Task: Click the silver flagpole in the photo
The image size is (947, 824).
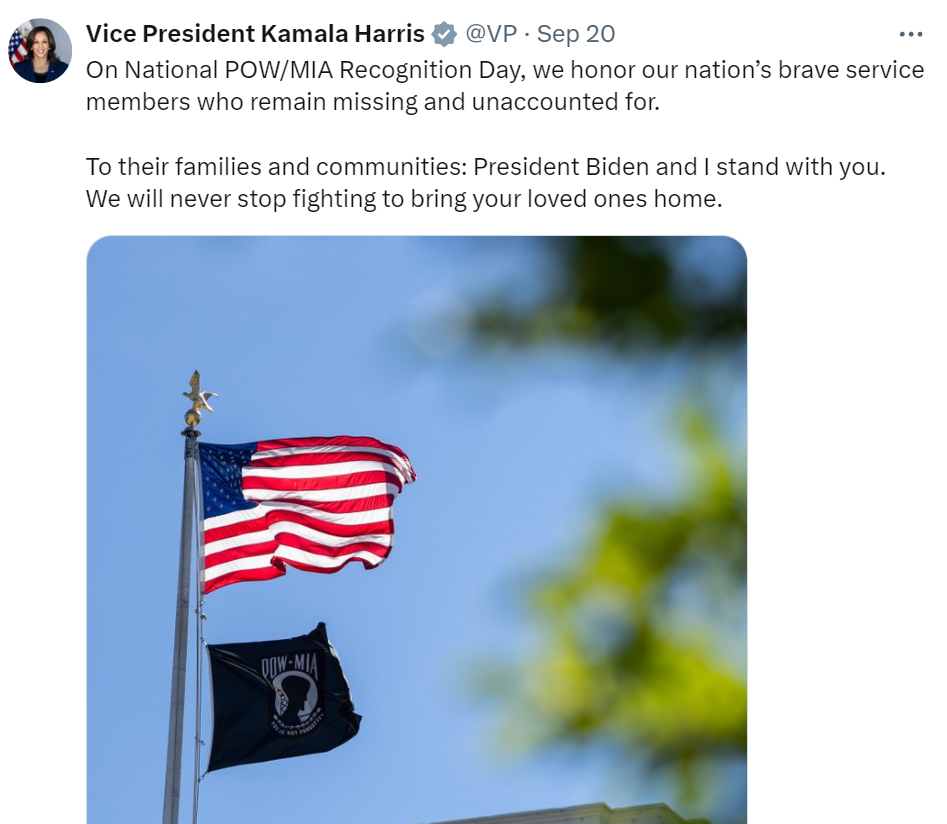Action: (x=181, y=628)
